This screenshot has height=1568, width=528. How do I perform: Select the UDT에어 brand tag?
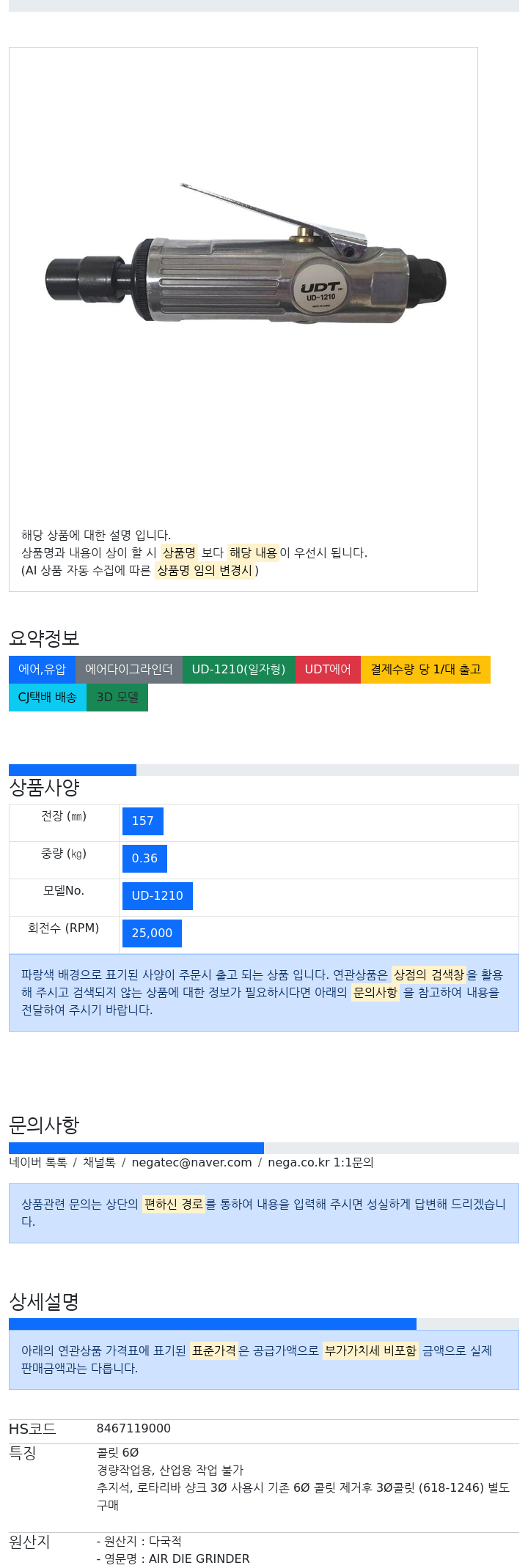click(x=328, y=669)
